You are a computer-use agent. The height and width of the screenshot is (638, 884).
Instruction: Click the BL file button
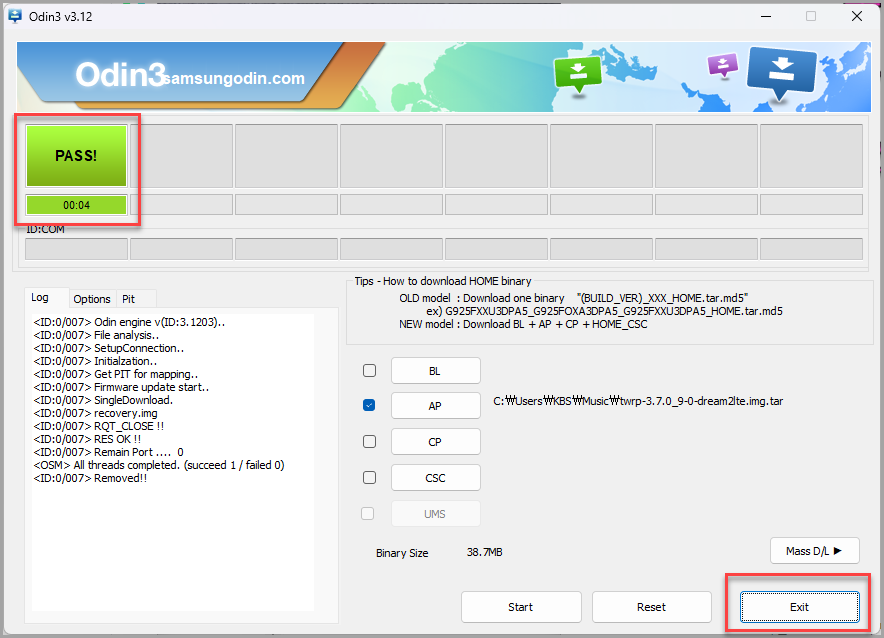coord(436,371)
